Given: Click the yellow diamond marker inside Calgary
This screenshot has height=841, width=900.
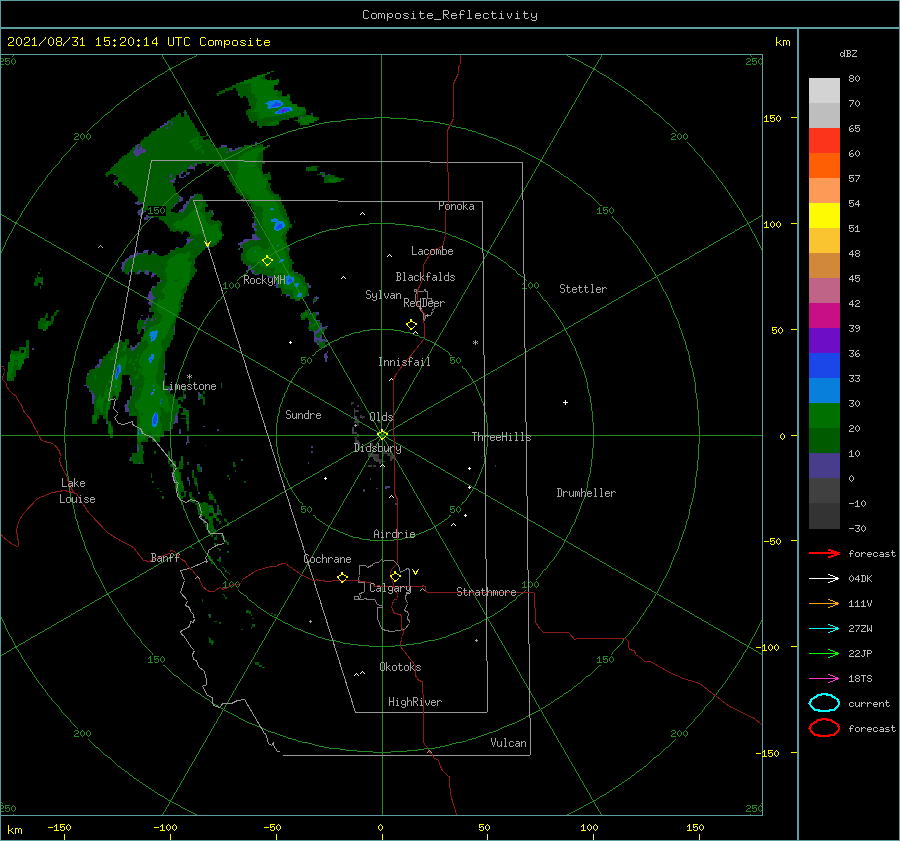Looking at the screenshot, I should (x=395, y=576).
